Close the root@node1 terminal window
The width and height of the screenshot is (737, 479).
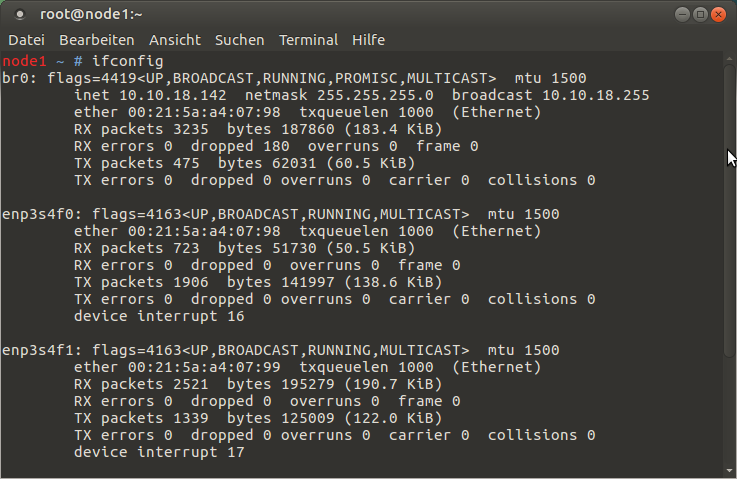[718, 15]
